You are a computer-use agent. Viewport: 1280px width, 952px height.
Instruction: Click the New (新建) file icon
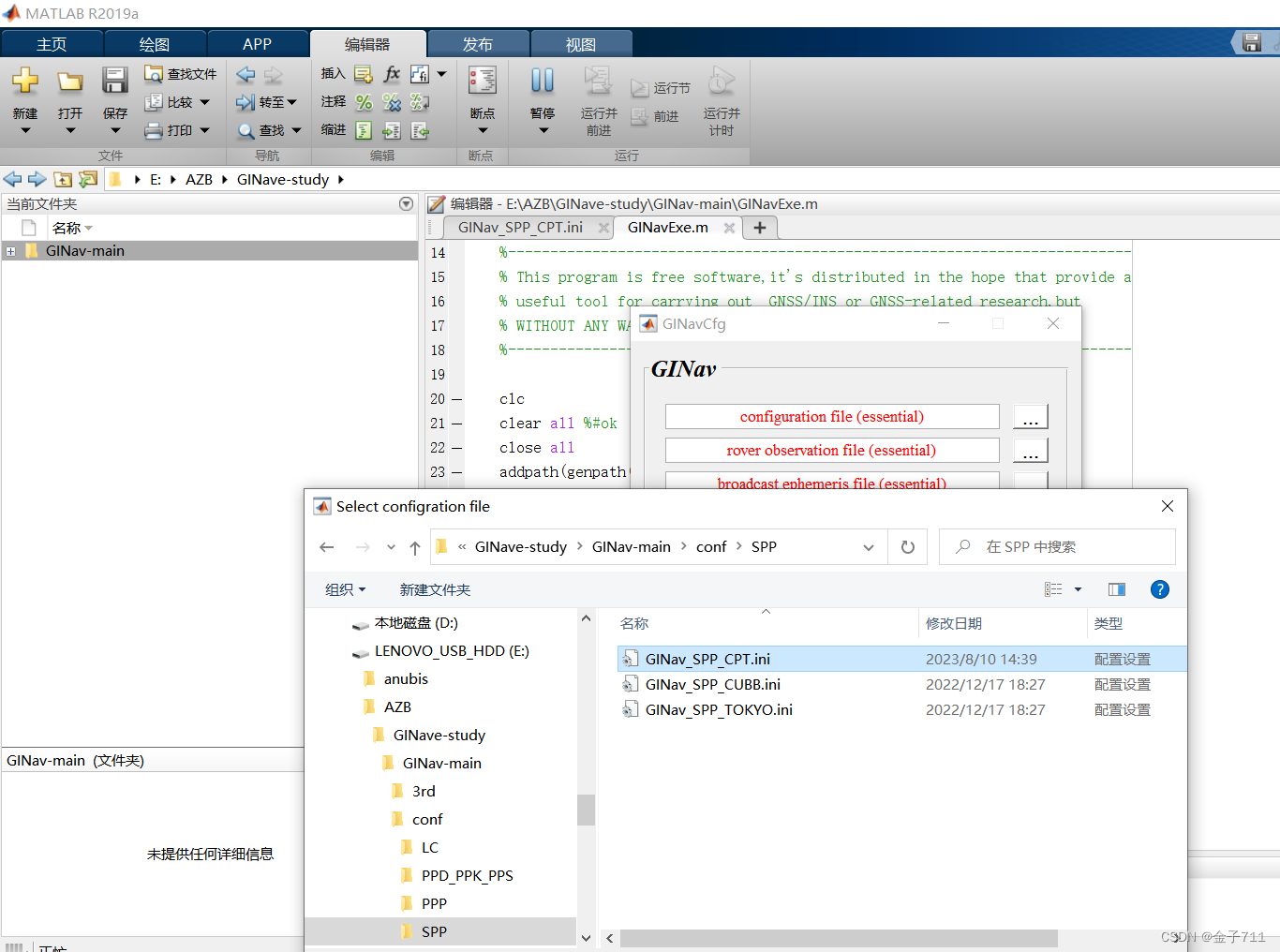coord(25,81)
